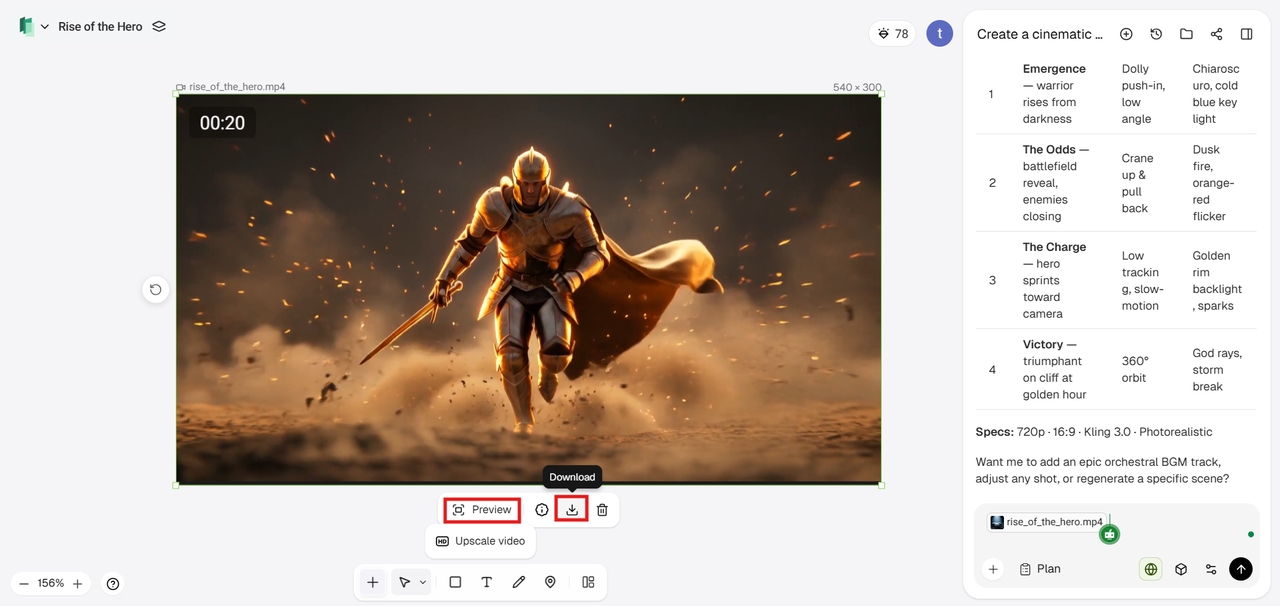
Task: Click the regenerate arrow icon left of video
Action: (x=155, y=290)
